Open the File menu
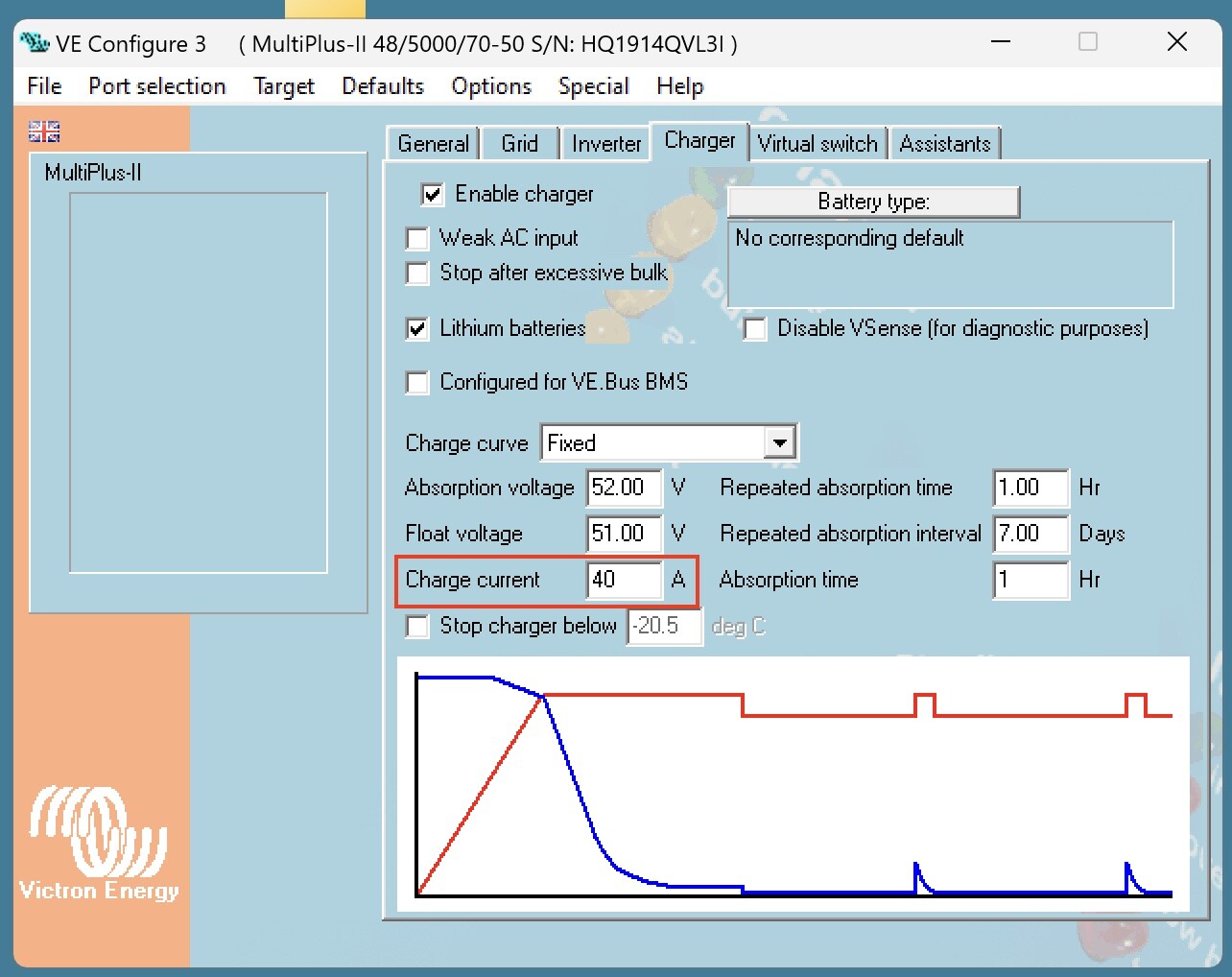 [x=44, y=86]
